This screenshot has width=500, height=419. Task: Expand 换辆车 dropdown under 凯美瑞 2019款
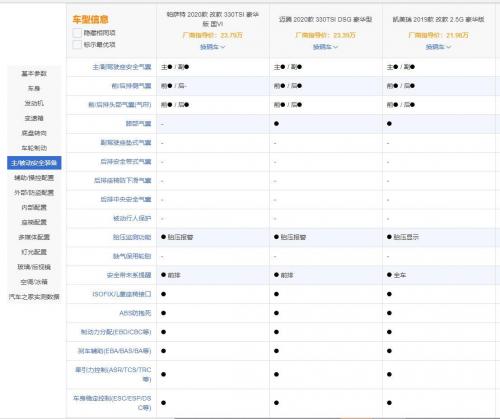coord(438,47)
